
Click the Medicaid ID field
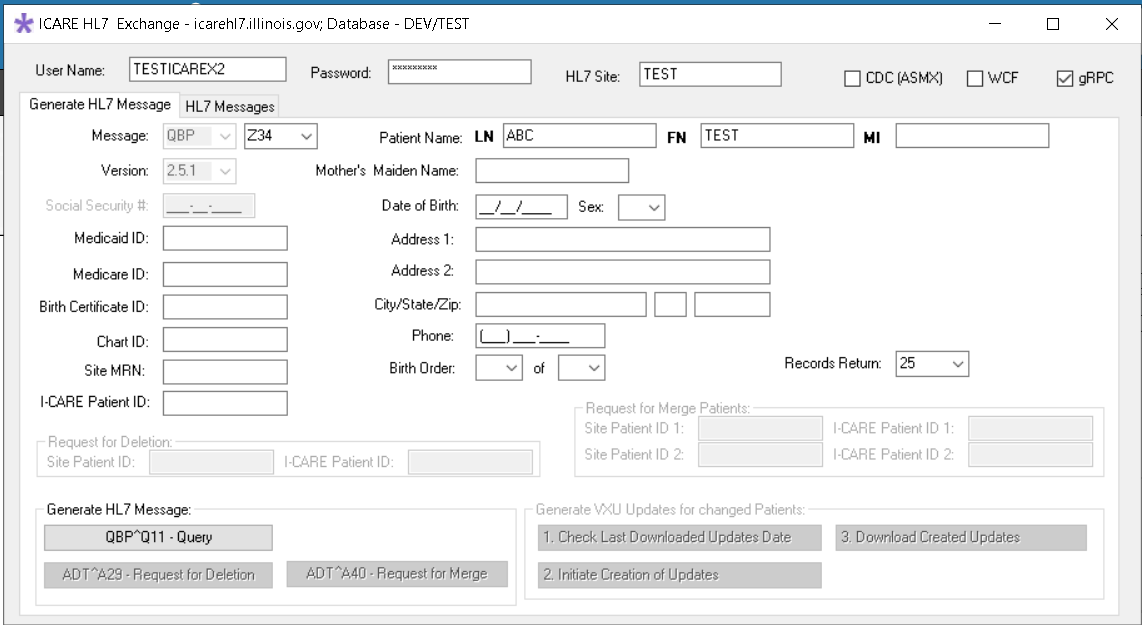(x=224, y=238)
